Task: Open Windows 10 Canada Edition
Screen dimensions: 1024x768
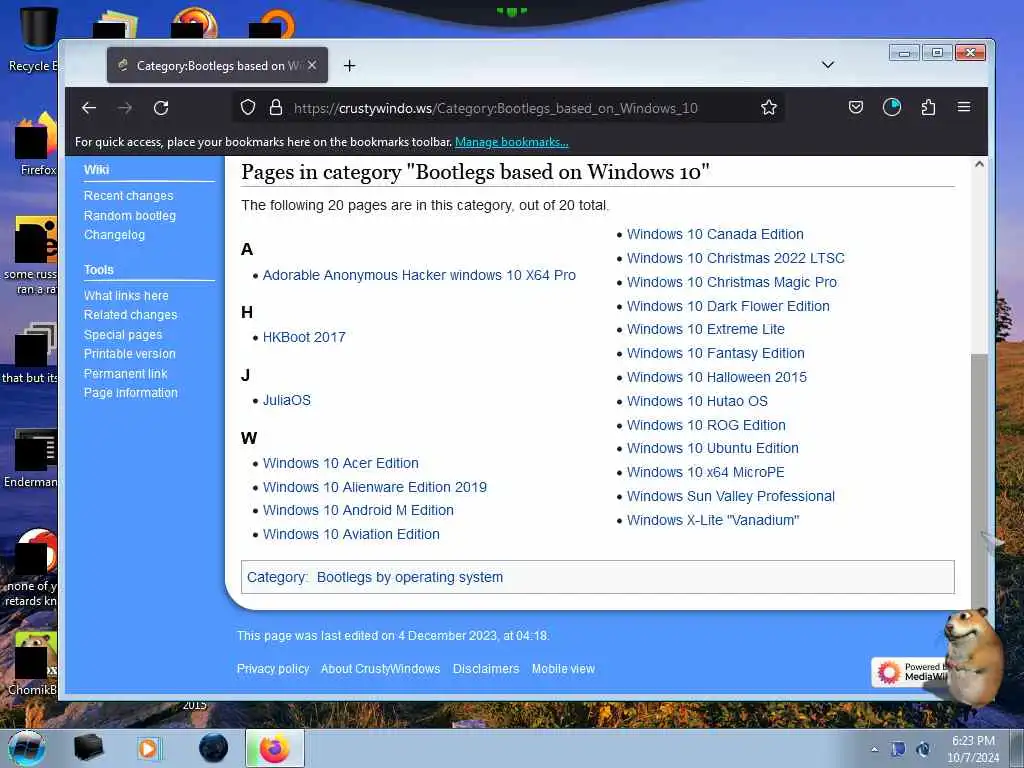Action: click(715, 234)
